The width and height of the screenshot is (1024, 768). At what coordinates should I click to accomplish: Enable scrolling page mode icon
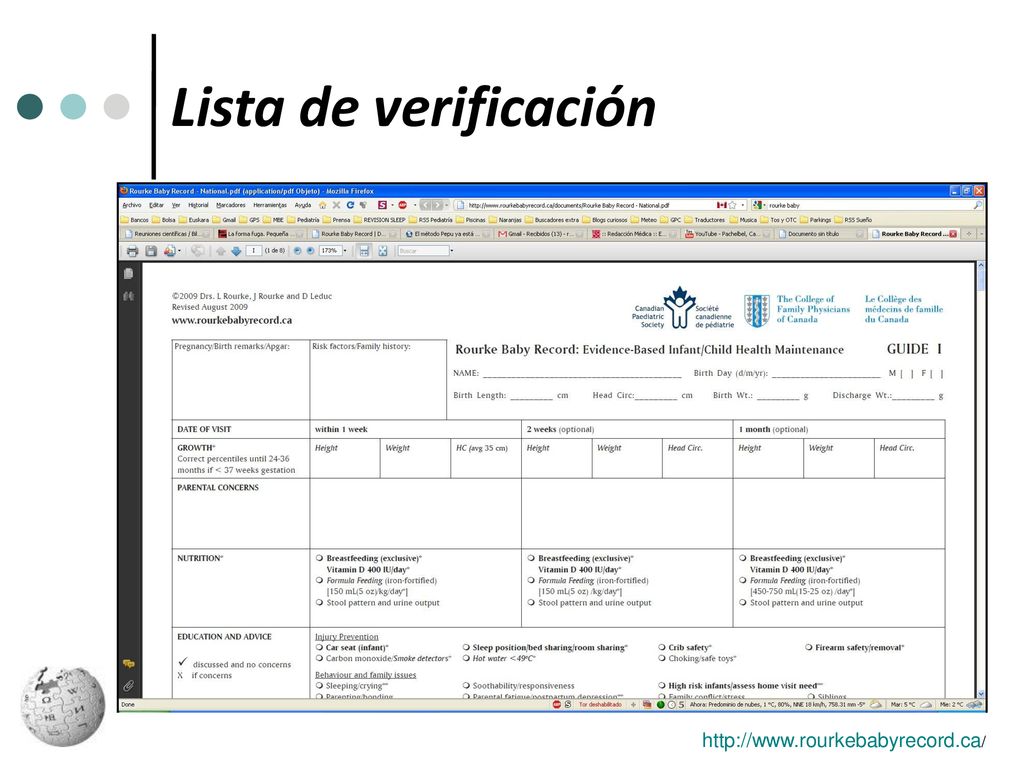[x=364, y=251]
